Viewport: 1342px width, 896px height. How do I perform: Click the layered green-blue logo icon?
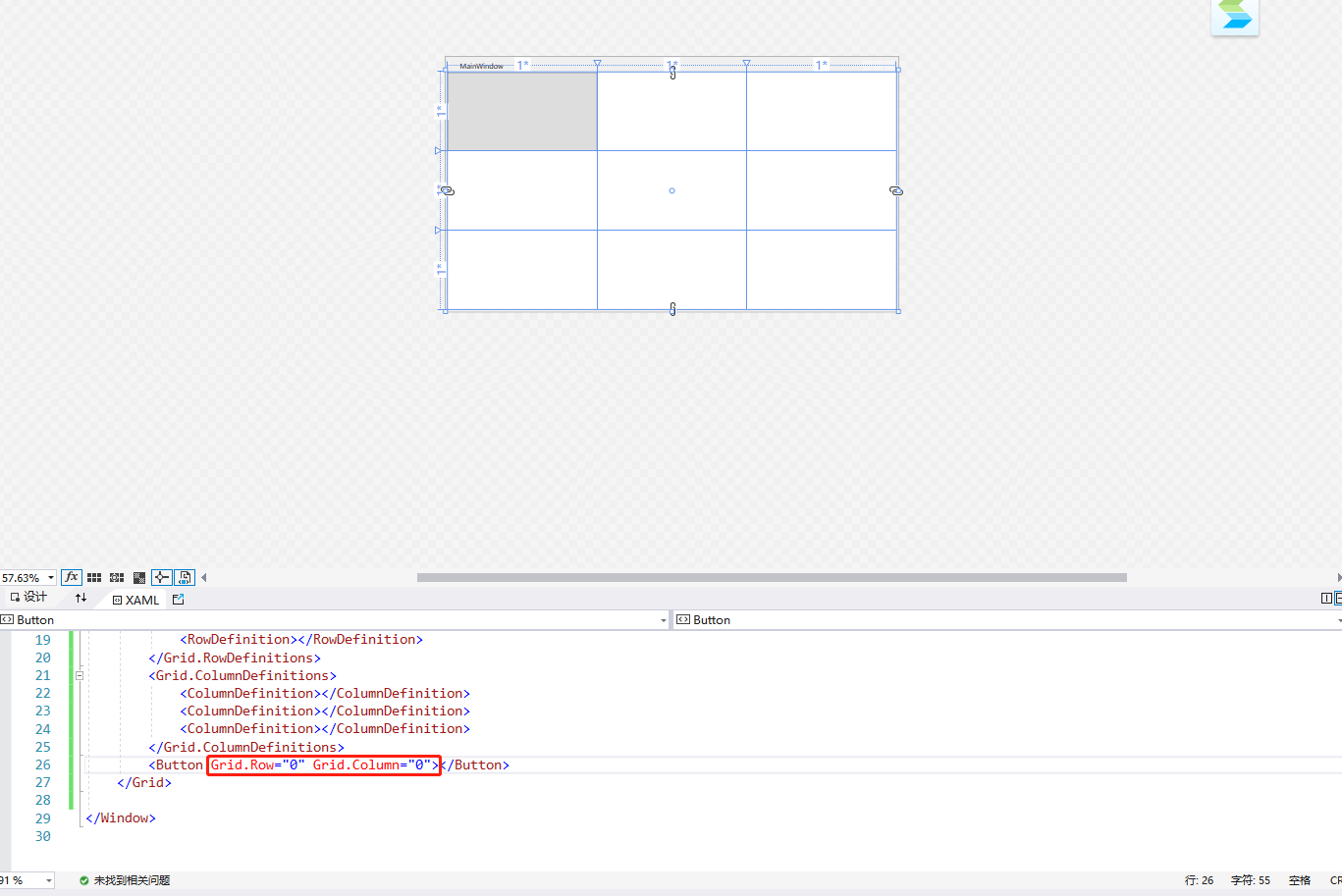pyautogui.click(x=1235, y=16)
